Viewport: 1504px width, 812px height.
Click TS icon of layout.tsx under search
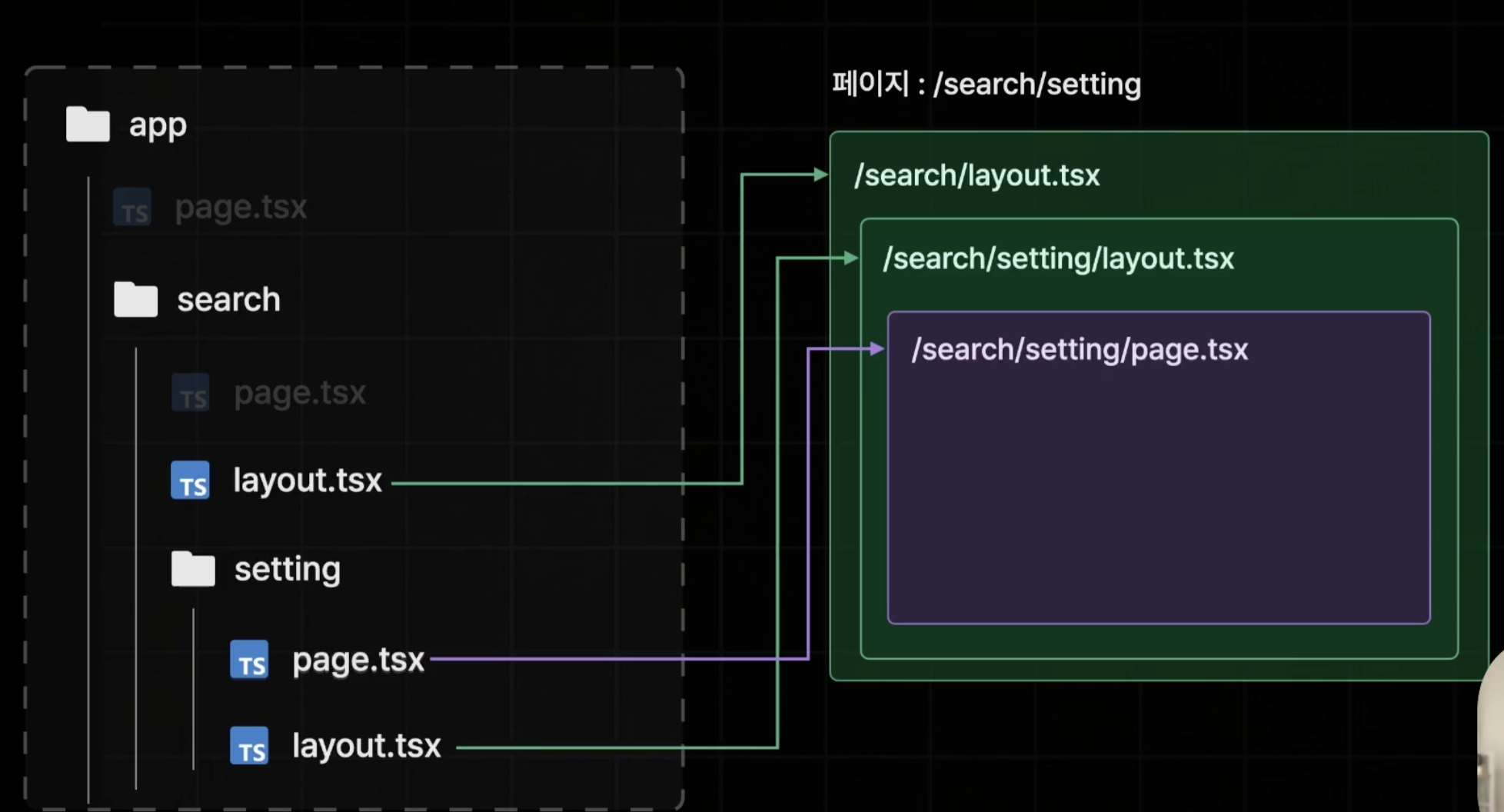(190, 480)
